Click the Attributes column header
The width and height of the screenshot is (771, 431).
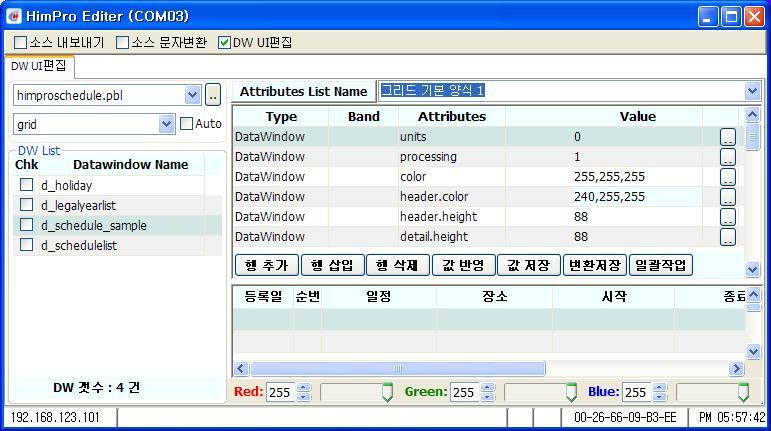(452, 116)
